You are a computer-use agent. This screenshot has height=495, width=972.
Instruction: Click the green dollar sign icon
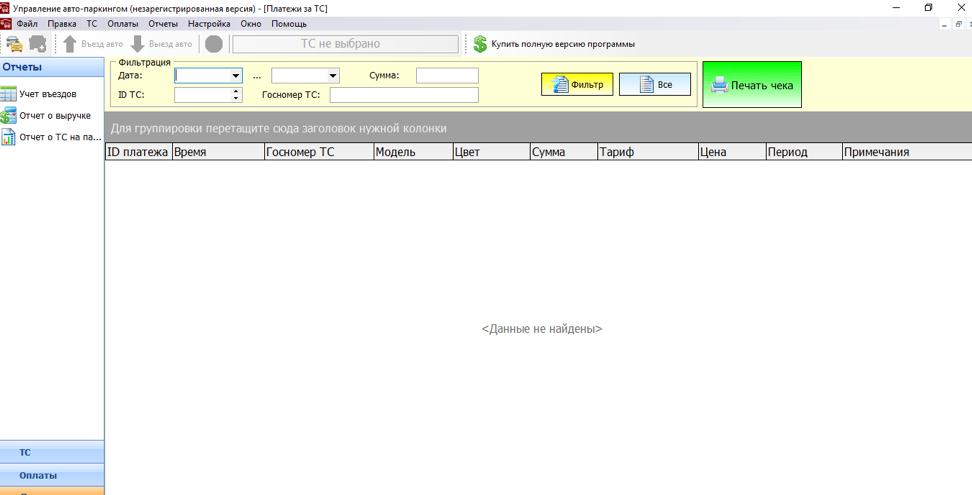(x=480, y=44)
